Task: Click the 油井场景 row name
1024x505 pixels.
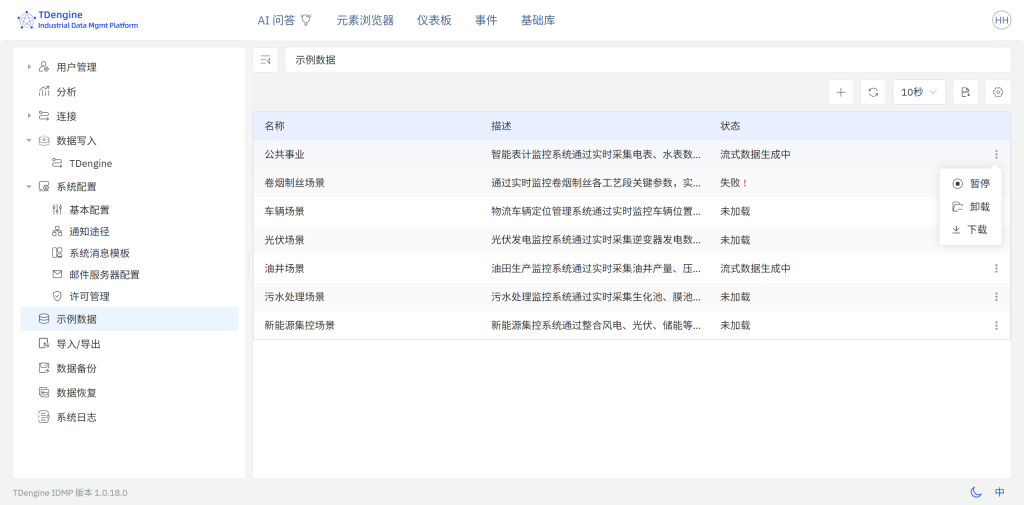Action: pos(285,269)
